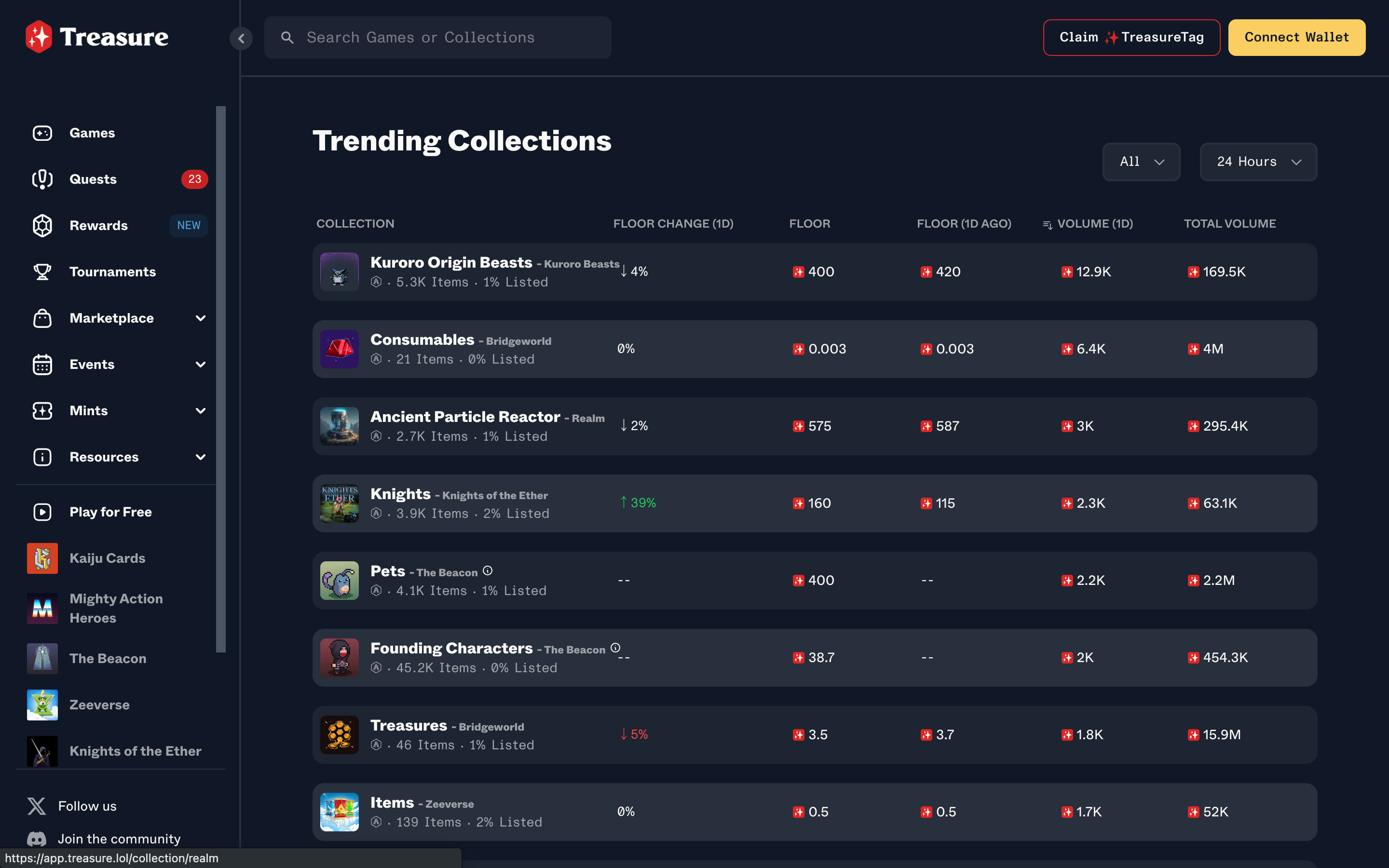Image resolution: width=1389 pixels, height=868 pixels.
Task: Select Play for Free menu item
Action: [x=110, y=512]
